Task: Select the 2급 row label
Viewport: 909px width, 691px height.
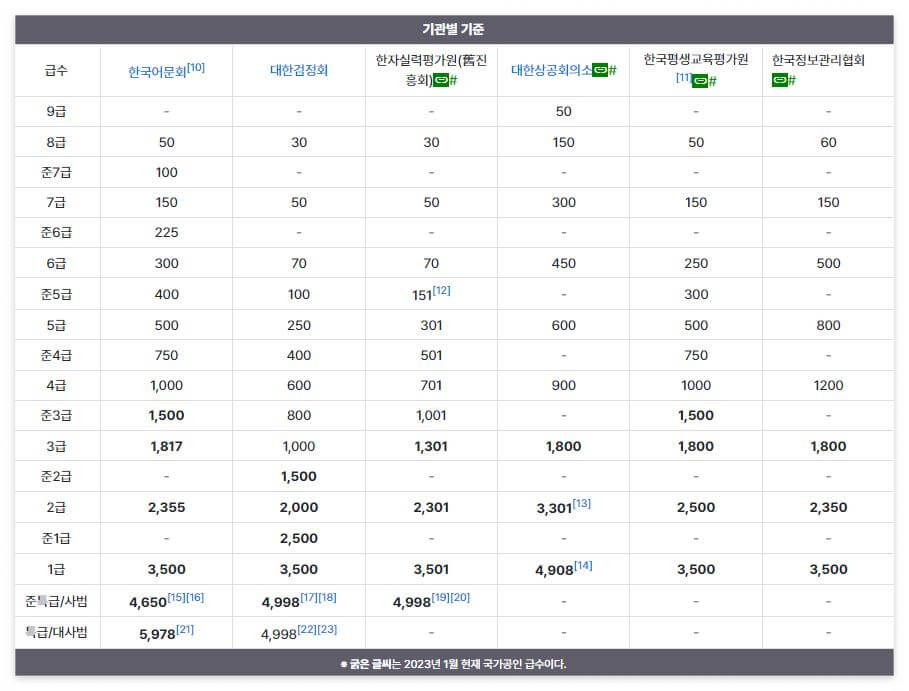Action: [56, 508]
